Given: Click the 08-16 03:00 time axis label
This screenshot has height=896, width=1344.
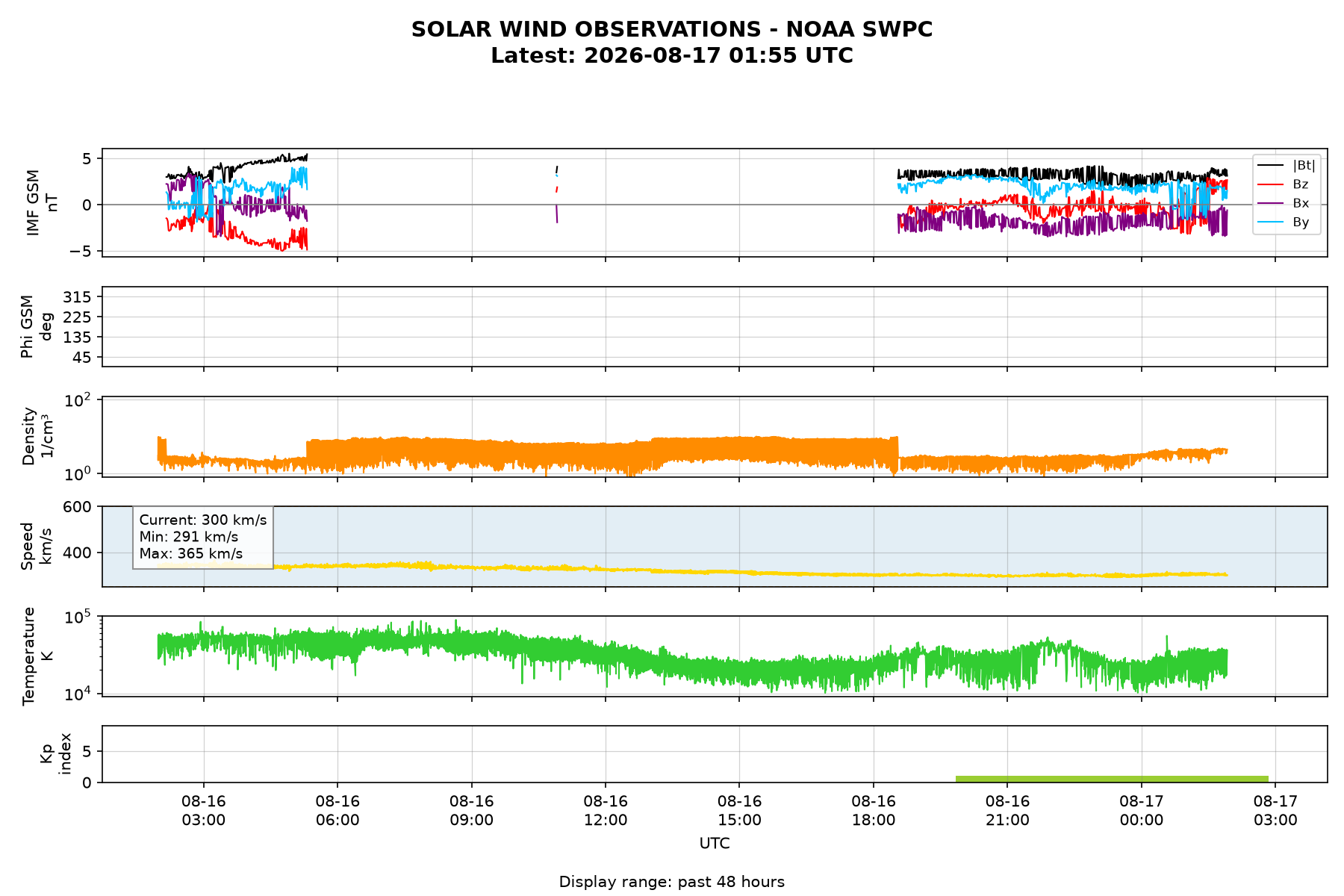Looking at the screenshot, I should 204,810.
